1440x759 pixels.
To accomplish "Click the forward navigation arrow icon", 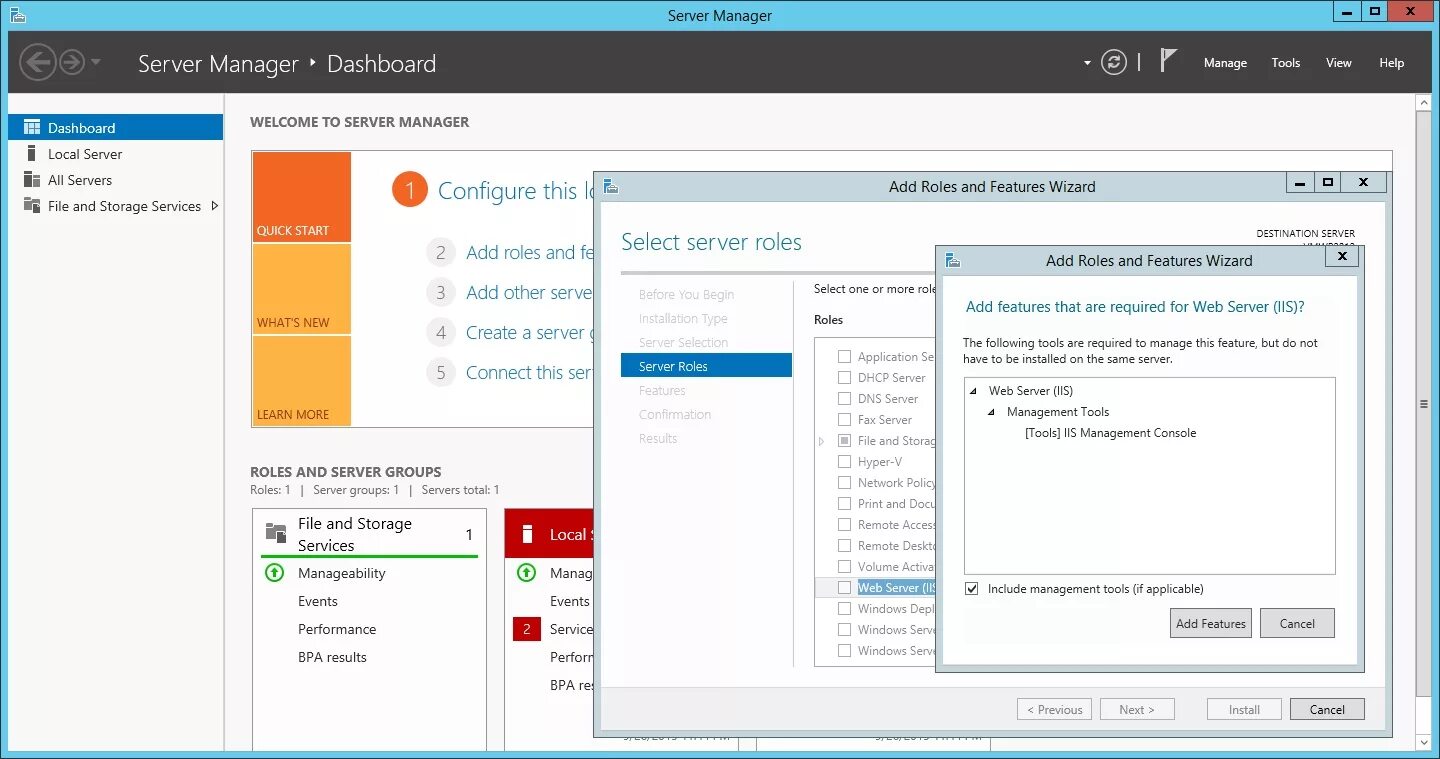I will [71, 63].
